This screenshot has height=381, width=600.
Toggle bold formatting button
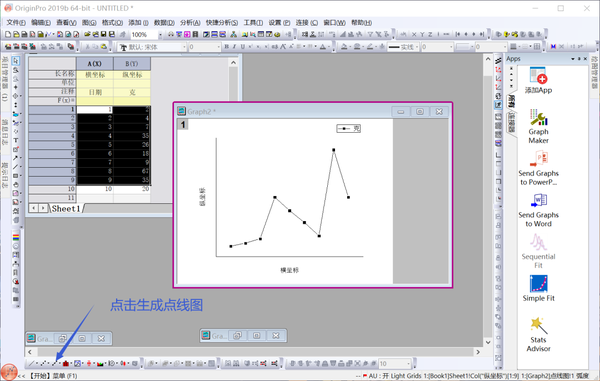(226, 47)
